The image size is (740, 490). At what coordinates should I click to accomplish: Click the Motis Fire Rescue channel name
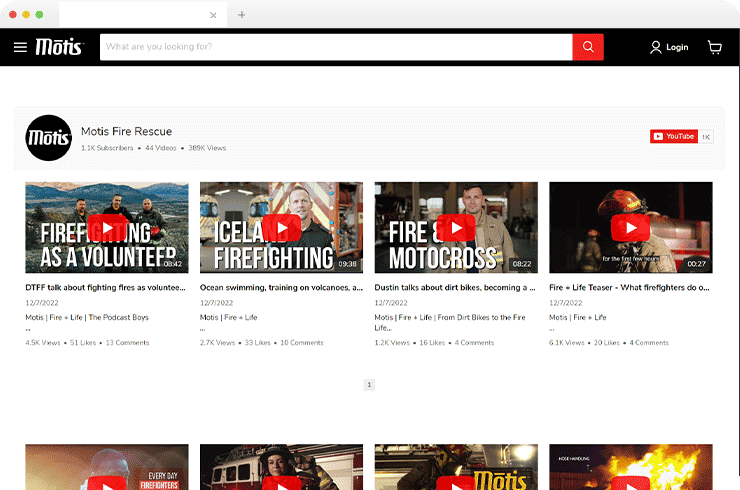[126, 131]
